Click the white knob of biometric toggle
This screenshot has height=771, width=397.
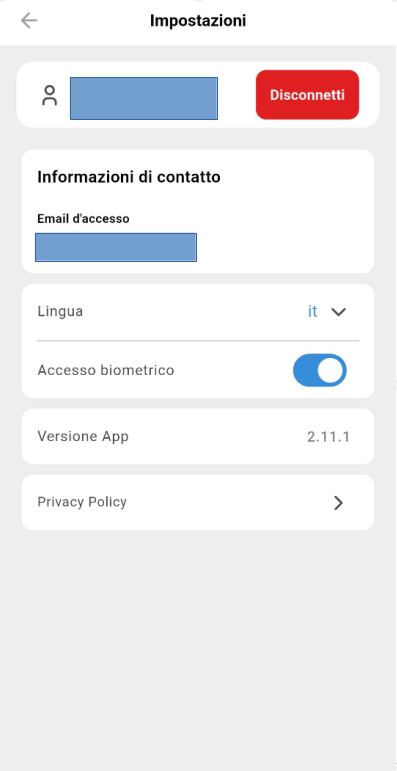pos(331,370)
